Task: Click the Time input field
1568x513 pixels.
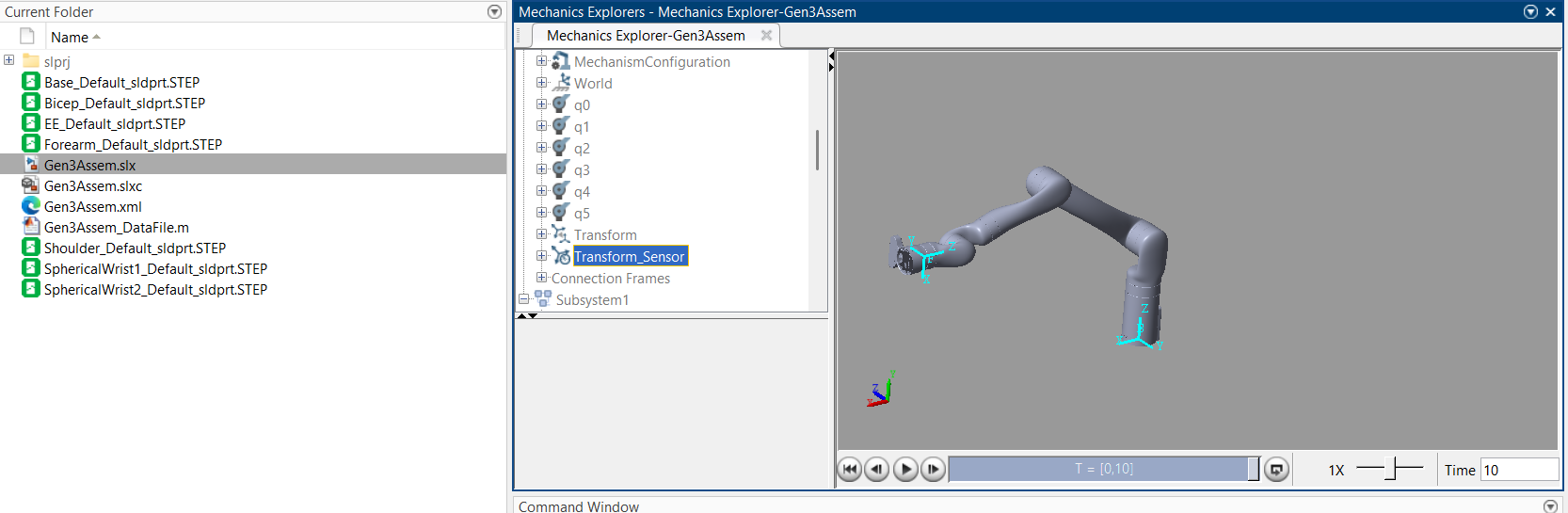Action: 1519,470
